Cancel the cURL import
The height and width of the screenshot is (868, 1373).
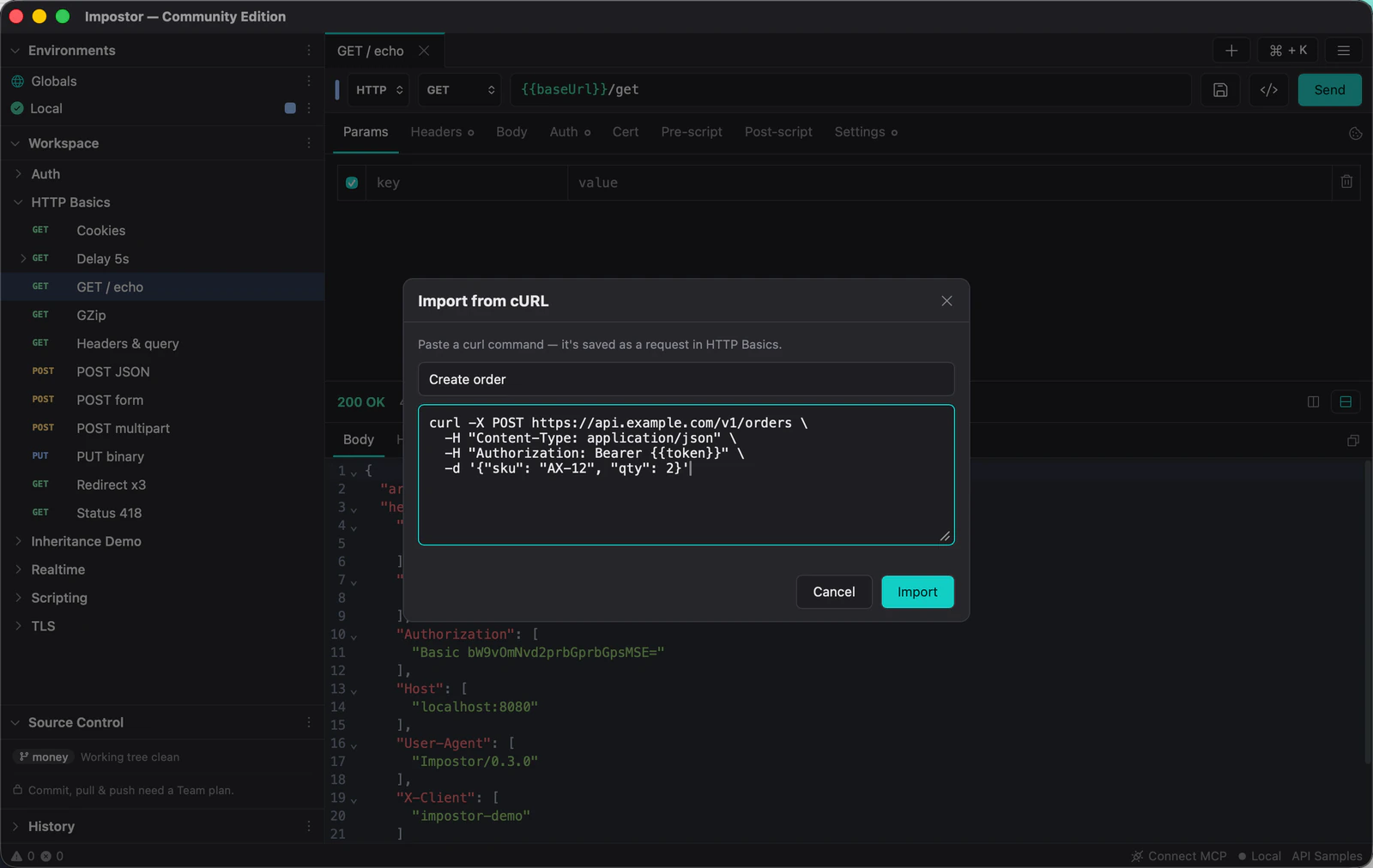833,592
